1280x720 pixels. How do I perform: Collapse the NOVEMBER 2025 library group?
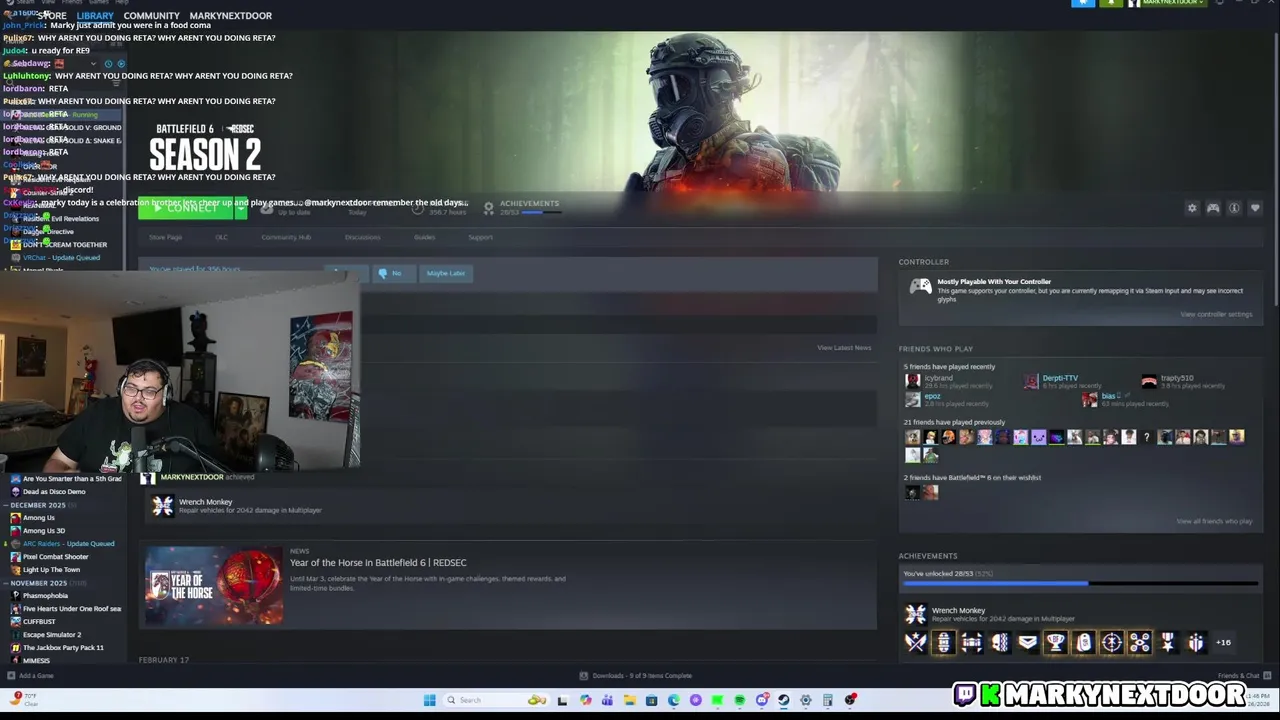point(38,583)
